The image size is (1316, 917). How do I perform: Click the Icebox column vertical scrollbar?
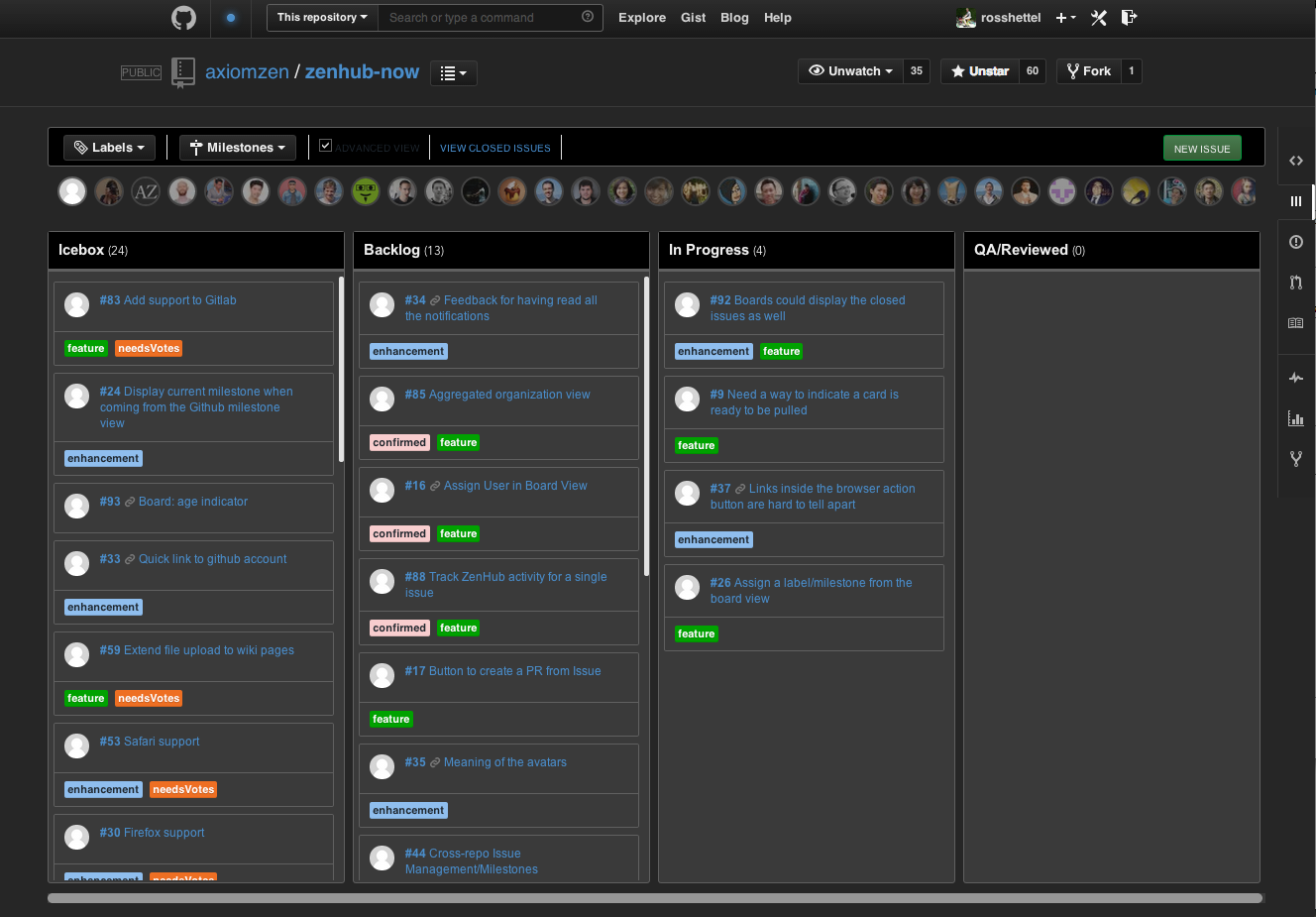click(341, 369)
